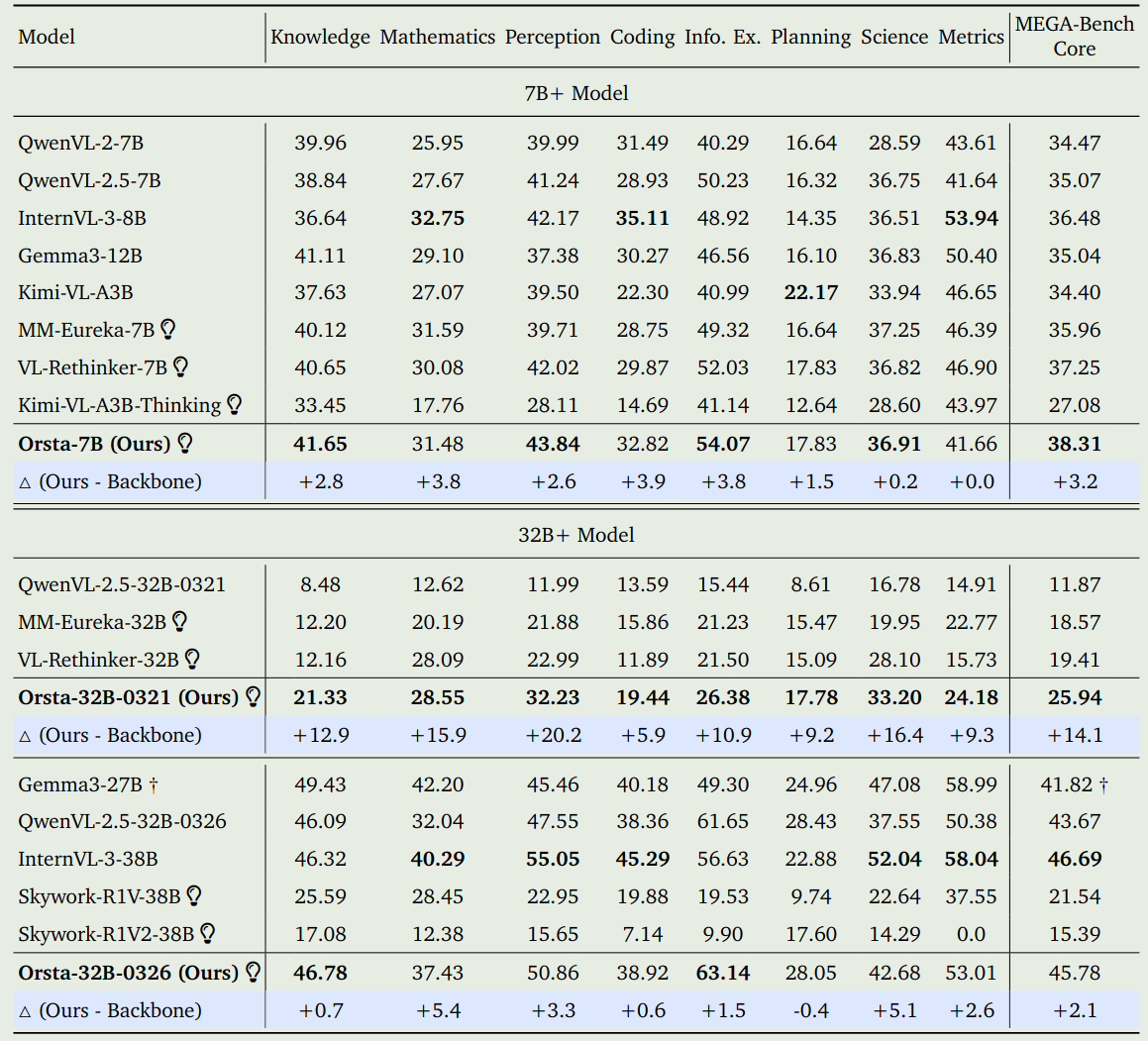The image size is (1148, 1041).
Task: Click the 41.82 core score of Gemma3-27B
Action: (x=1067, y=784)
